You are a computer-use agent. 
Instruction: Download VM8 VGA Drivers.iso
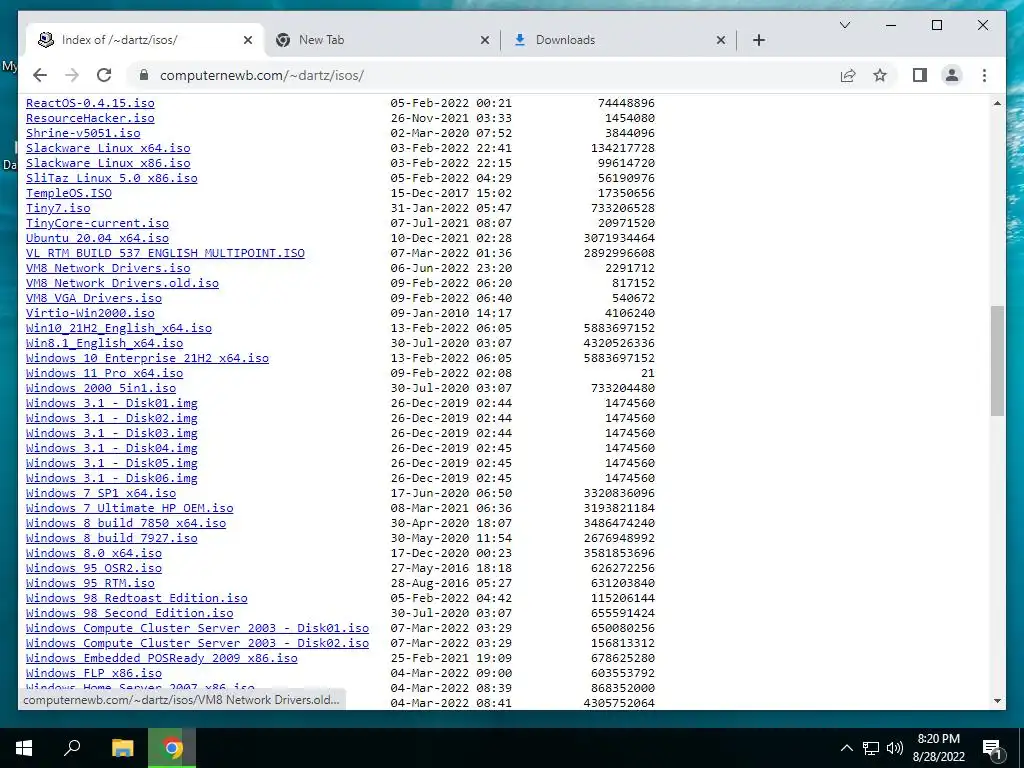tap(94, 298)
